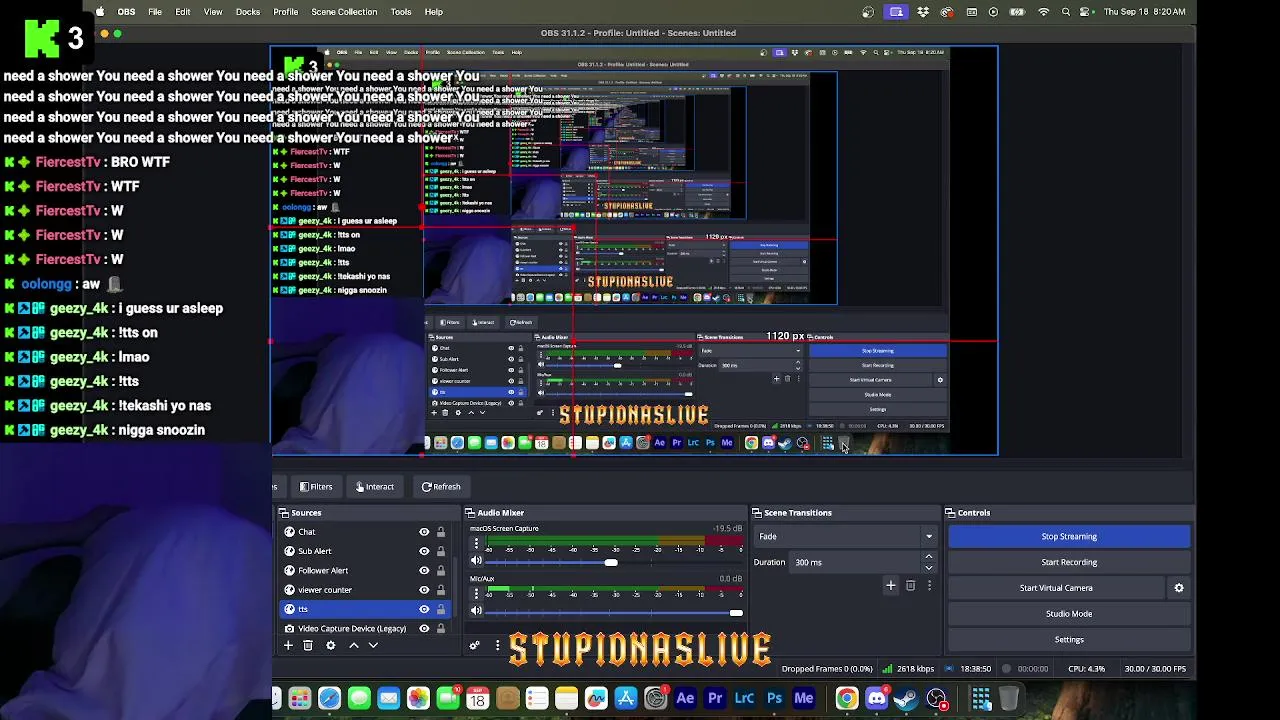Move selected source up with arrow
Viewport: 1280px width, 720px height.
[354, 646]
